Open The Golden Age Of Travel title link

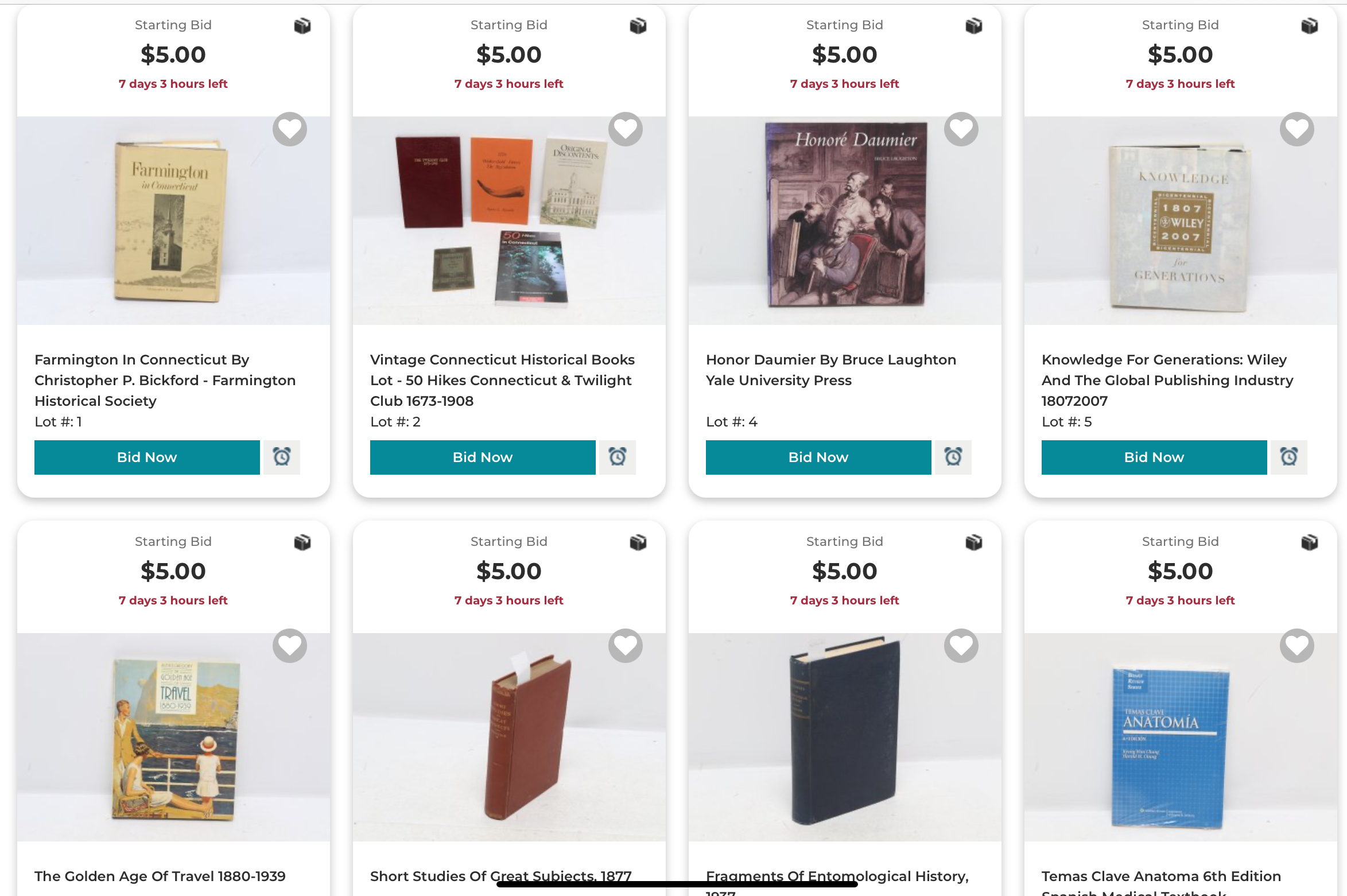[160, 876]
